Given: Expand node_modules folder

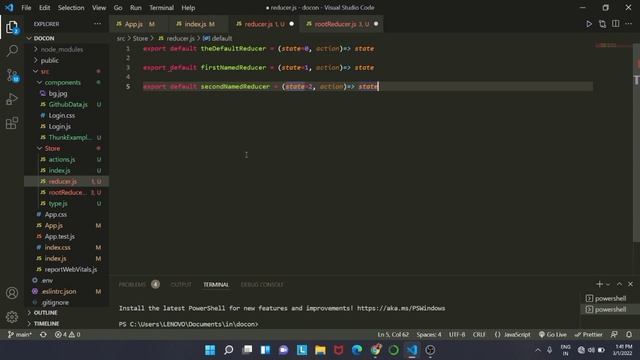Looking at the screenshot, I should pyautogui.click(x=61, y=49).
